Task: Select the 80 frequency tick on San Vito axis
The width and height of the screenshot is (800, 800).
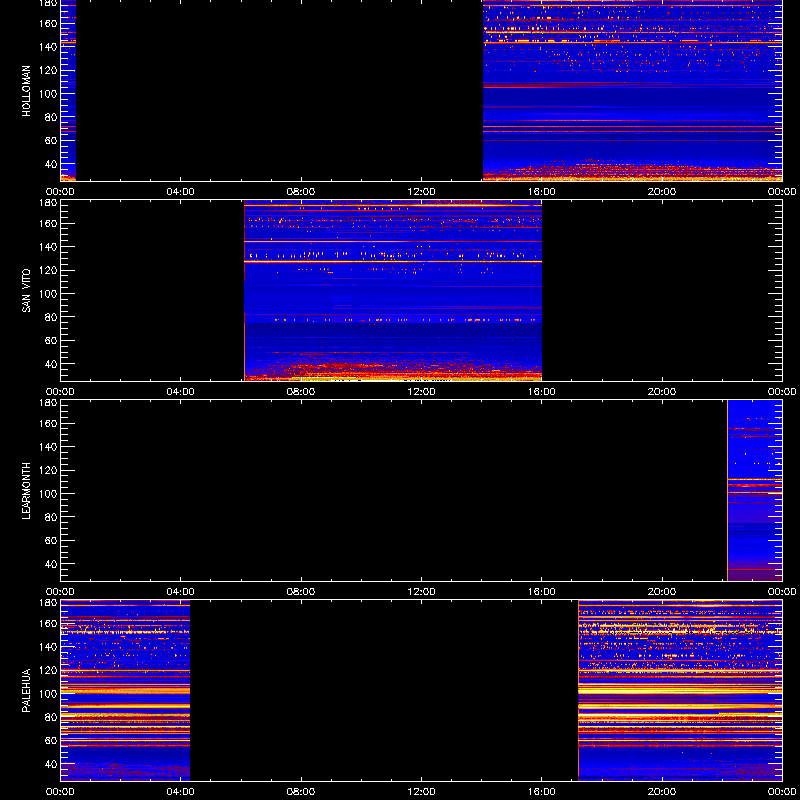Action: [52, 317]
